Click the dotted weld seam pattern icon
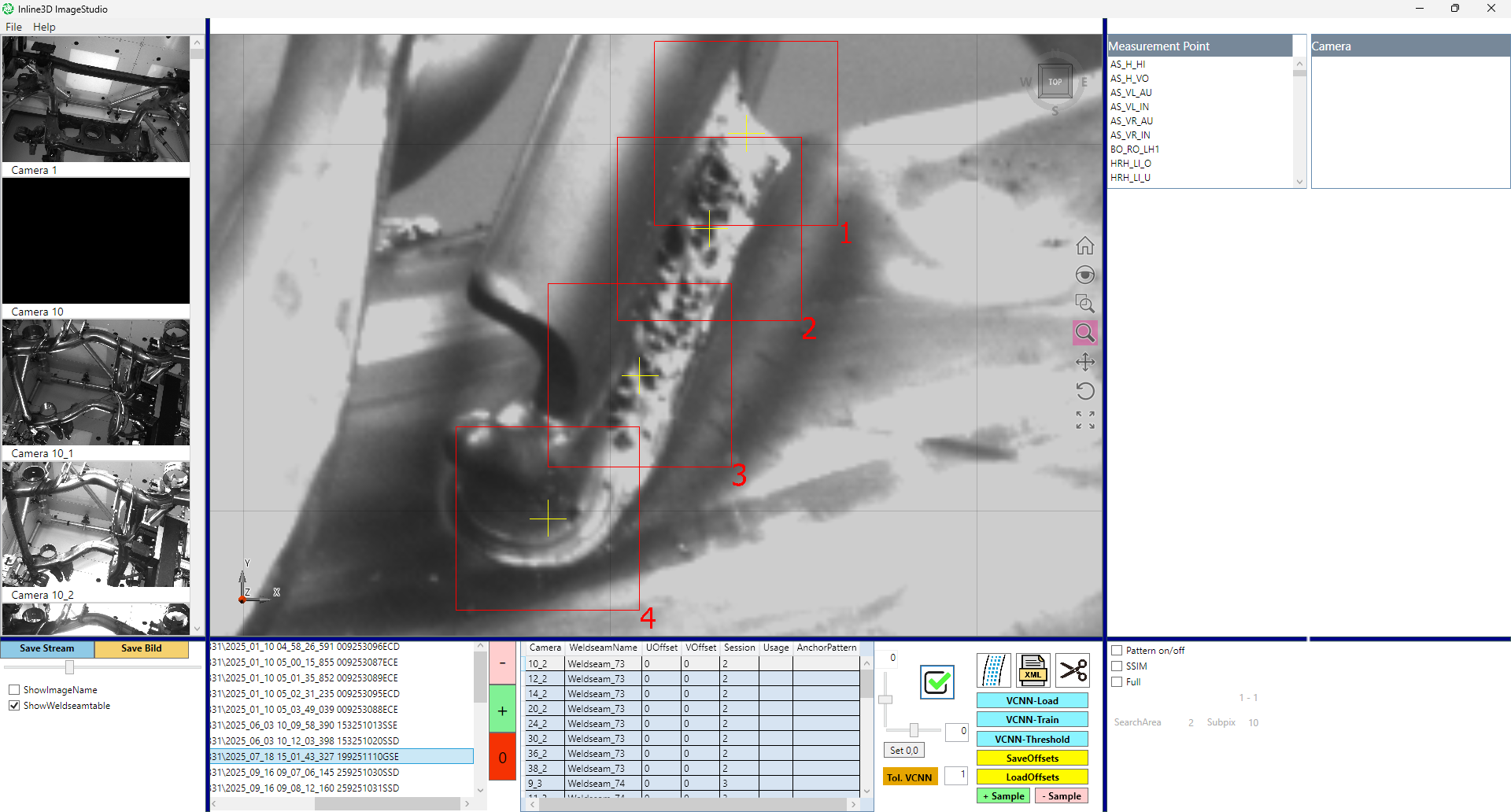 993,670
